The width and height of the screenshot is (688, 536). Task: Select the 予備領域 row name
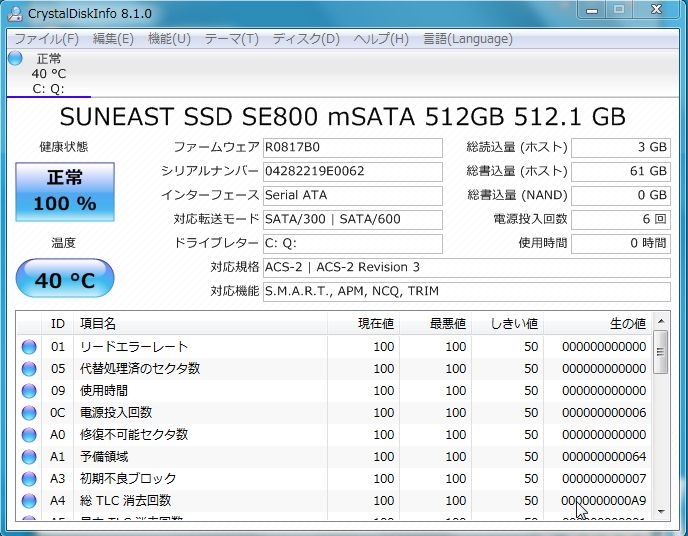point(104,457)
